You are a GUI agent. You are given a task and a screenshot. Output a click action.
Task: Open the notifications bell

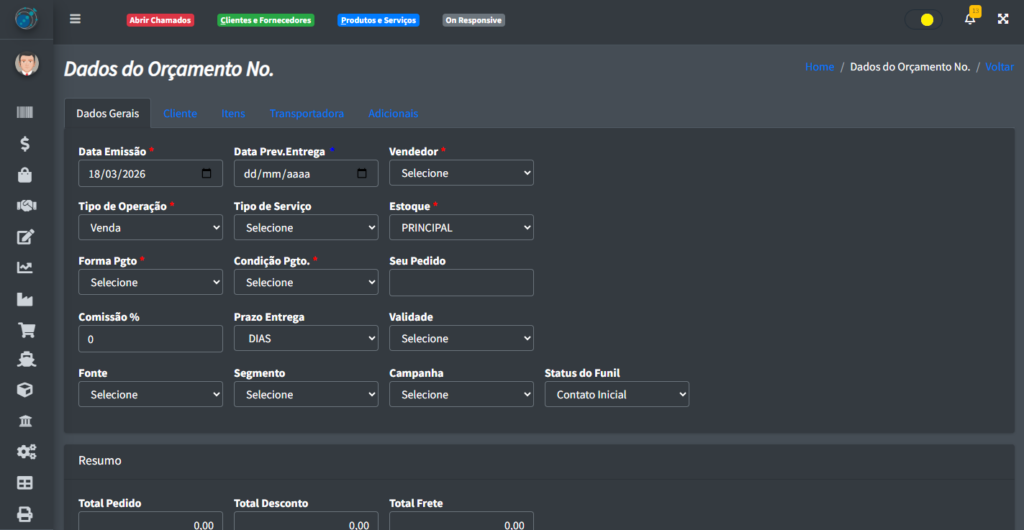pos(969,19)
